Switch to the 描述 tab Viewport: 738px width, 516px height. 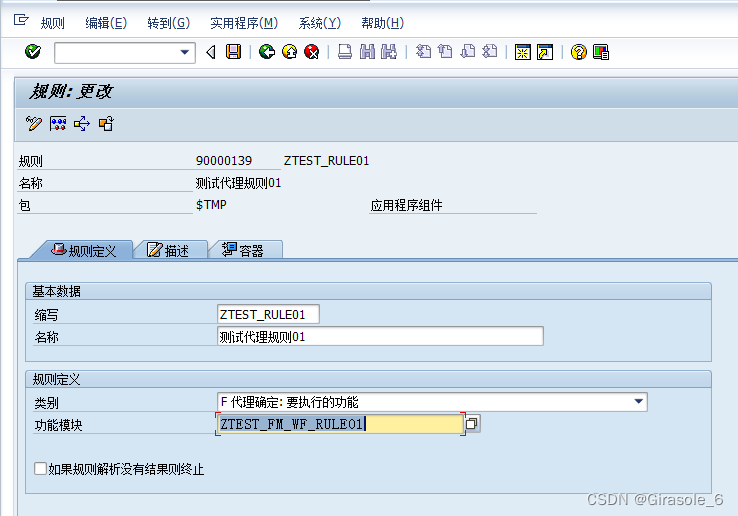(168, 250)
